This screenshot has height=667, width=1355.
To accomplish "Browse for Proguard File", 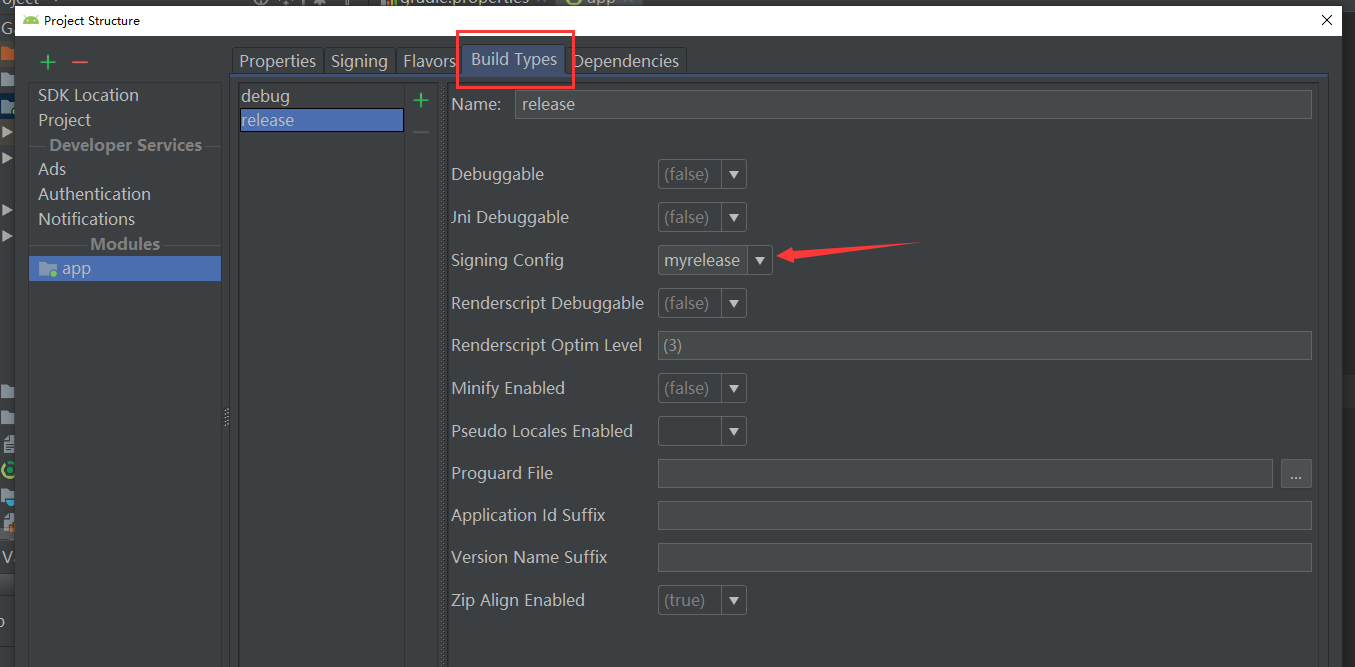I will 1296,474.
